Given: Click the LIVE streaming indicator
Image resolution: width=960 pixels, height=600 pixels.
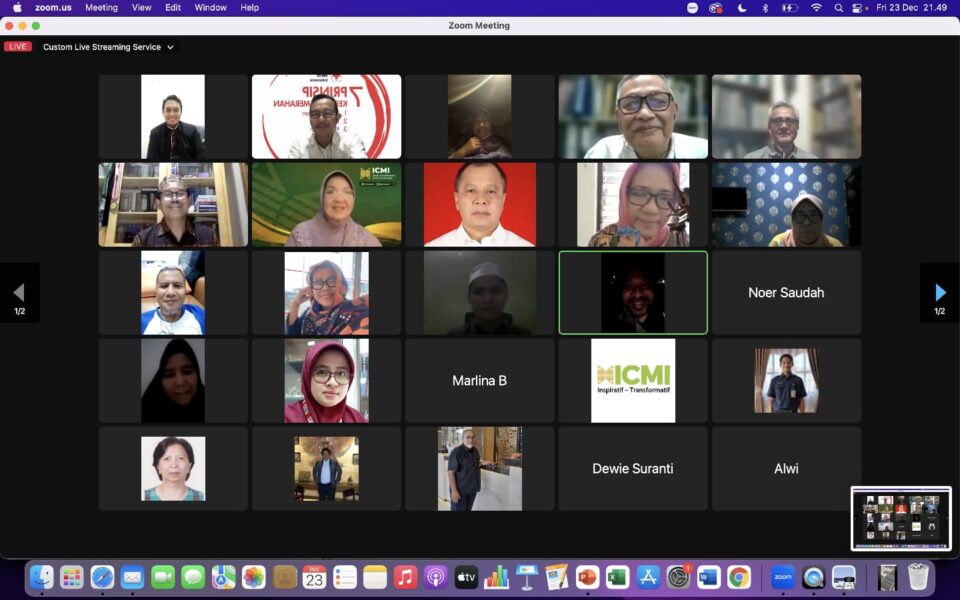Looking at the screenshot, I should point(18,47).
